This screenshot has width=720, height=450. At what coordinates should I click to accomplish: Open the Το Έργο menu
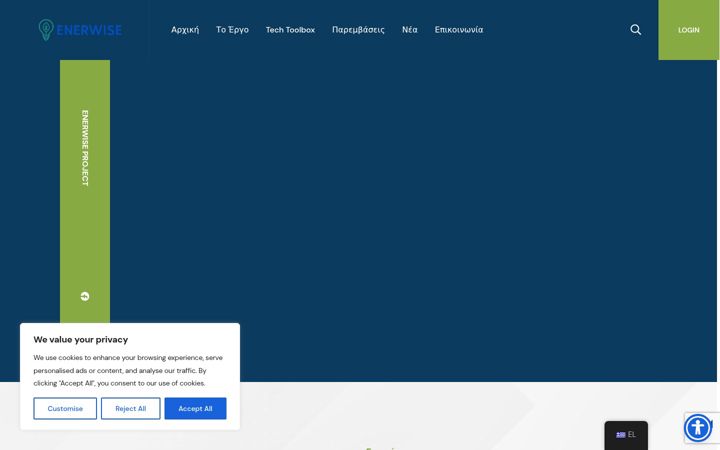point(232,30)
